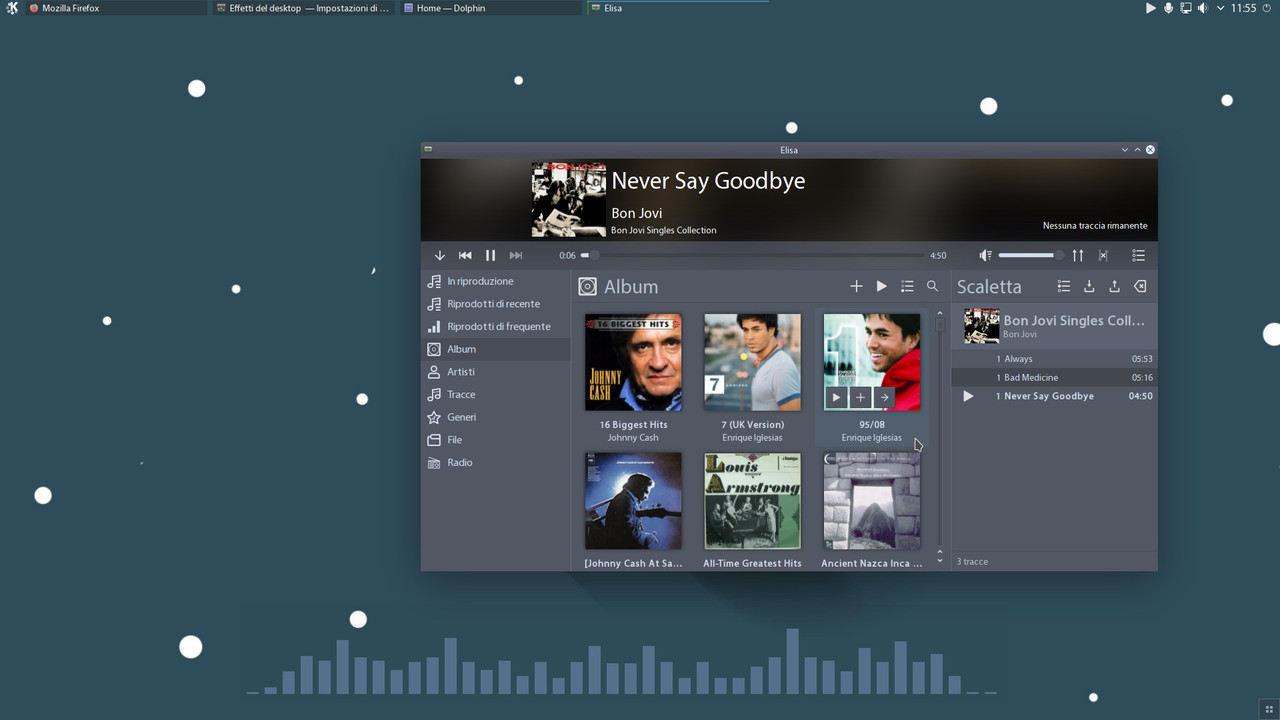This screenshot has height=720, width=1280.
Task: Open the Johnny Cash At San Quentin album cover
Action: click(633, 501)
